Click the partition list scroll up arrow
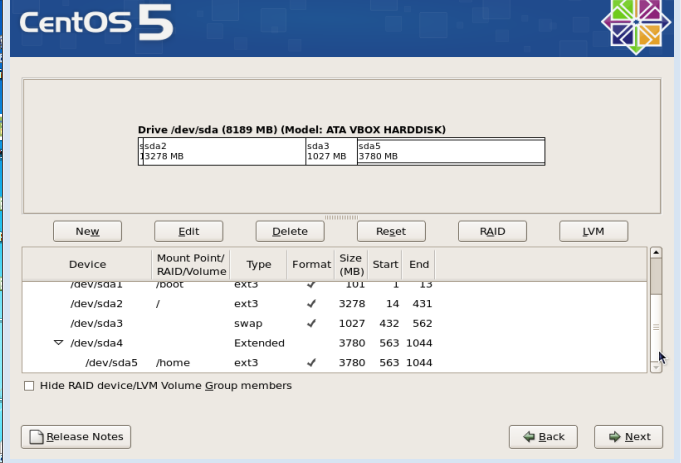Image resolution: width=681 pixels, height=463 pixels. point(656,252)
